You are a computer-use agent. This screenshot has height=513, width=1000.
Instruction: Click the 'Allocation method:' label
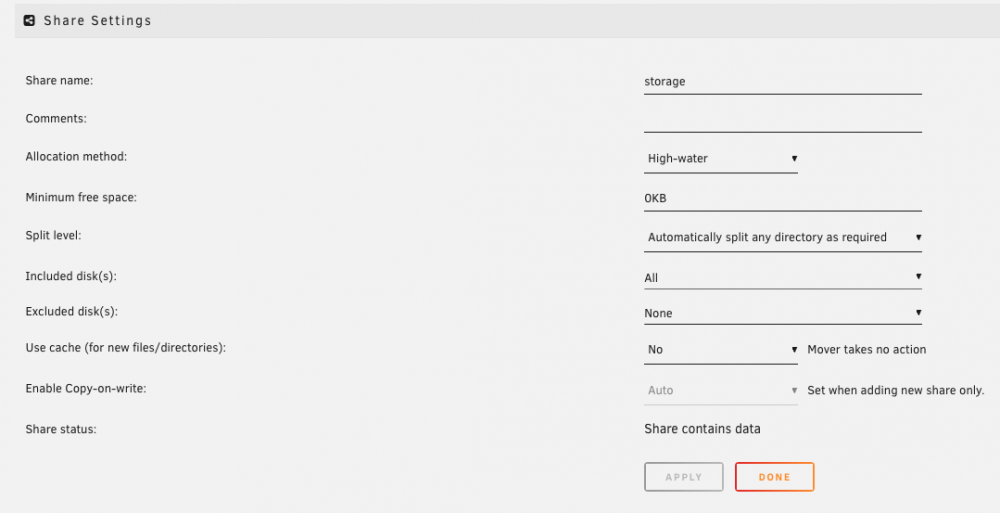pyautogui.click(x=77, y=156)
